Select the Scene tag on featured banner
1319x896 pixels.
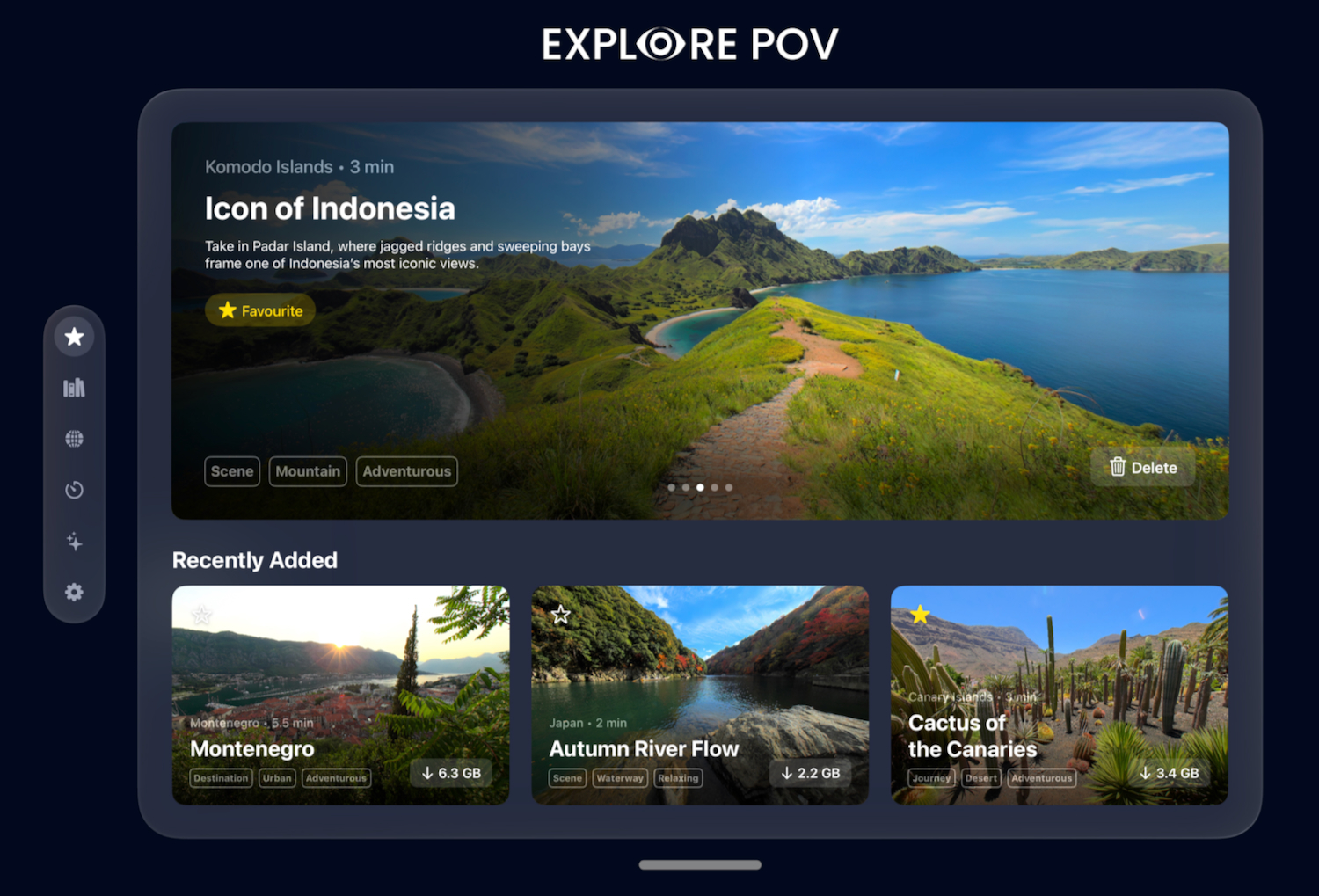click(x=232, y=471)
